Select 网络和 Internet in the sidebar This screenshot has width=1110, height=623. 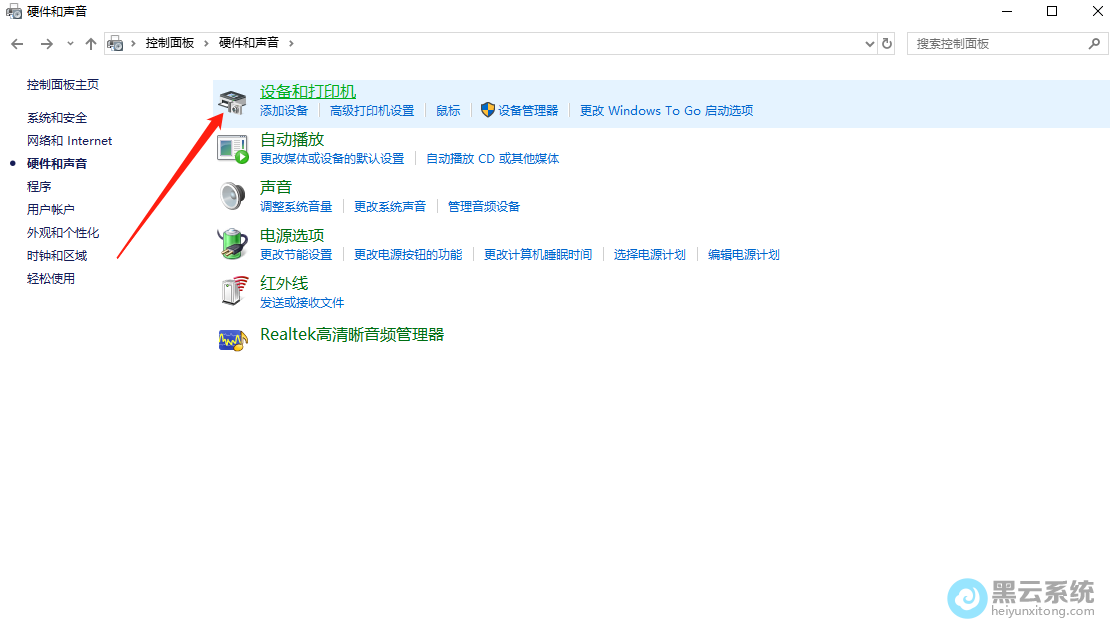pos(69,141)
